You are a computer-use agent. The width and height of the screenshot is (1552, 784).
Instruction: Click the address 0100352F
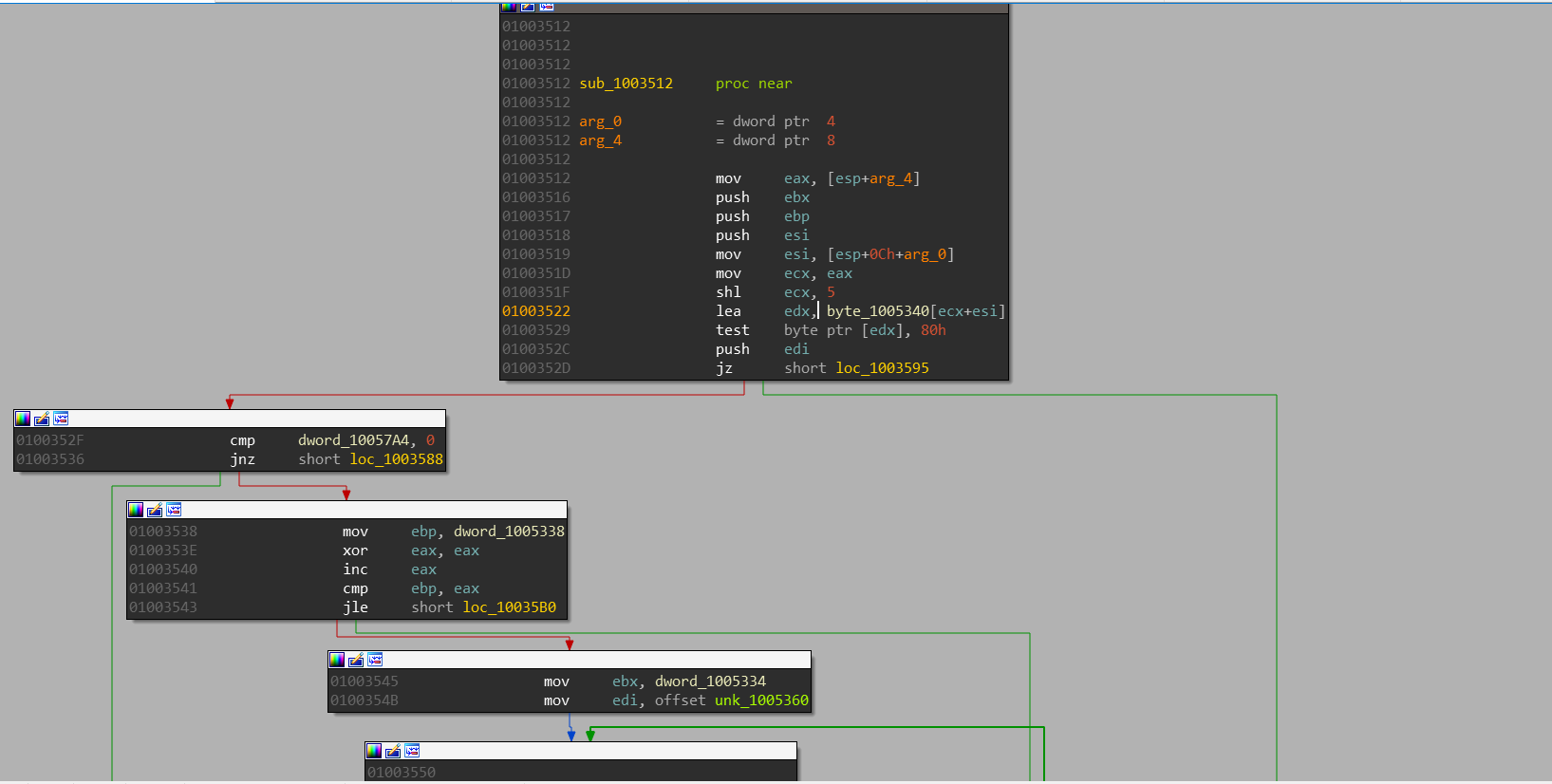click(x=50, y=440)
